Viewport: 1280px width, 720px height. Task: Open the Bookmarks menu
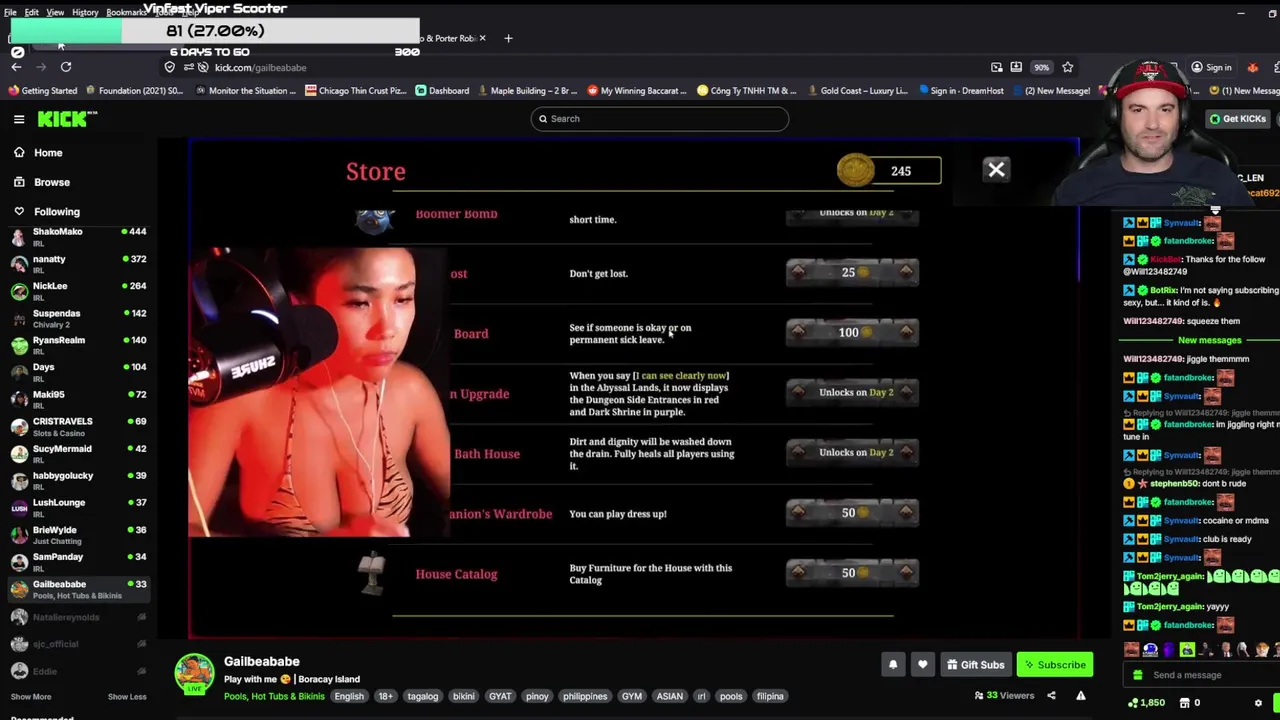(x=126, y=12)
